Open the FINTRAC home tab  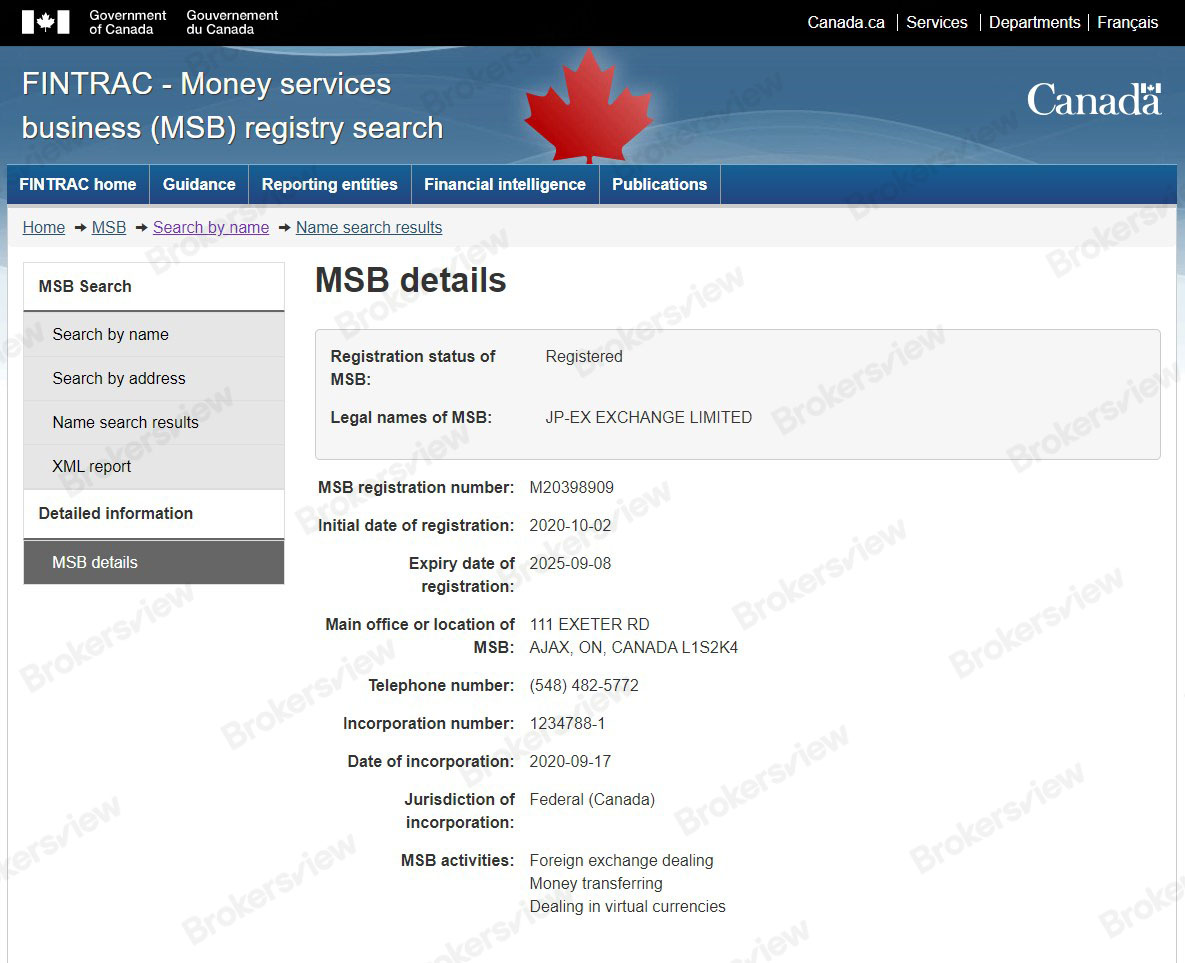pyautogui.click(x=76, y=184)
